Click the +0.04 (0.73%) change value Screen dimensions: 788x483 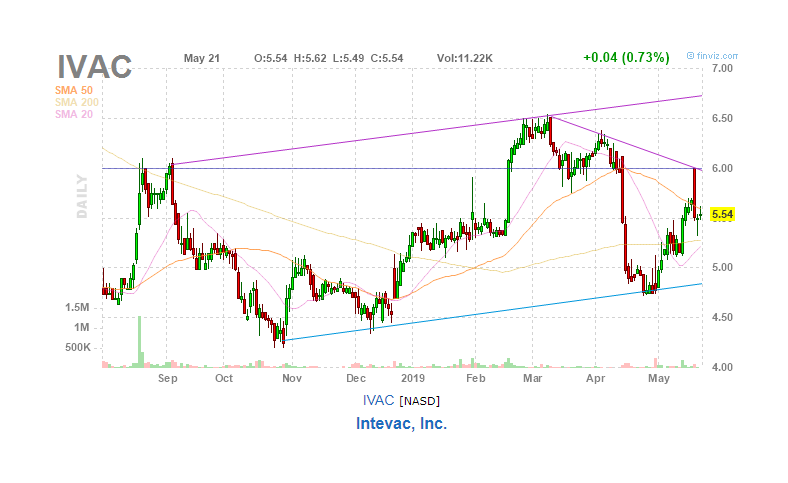point(626,57)
